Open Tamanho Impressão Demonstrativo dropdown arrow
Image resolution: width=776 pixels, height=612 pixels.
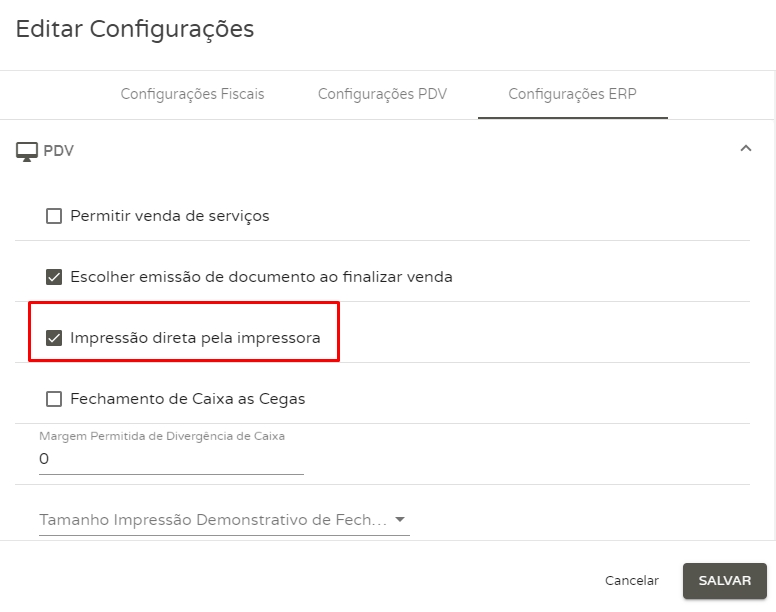pos(400,520)
